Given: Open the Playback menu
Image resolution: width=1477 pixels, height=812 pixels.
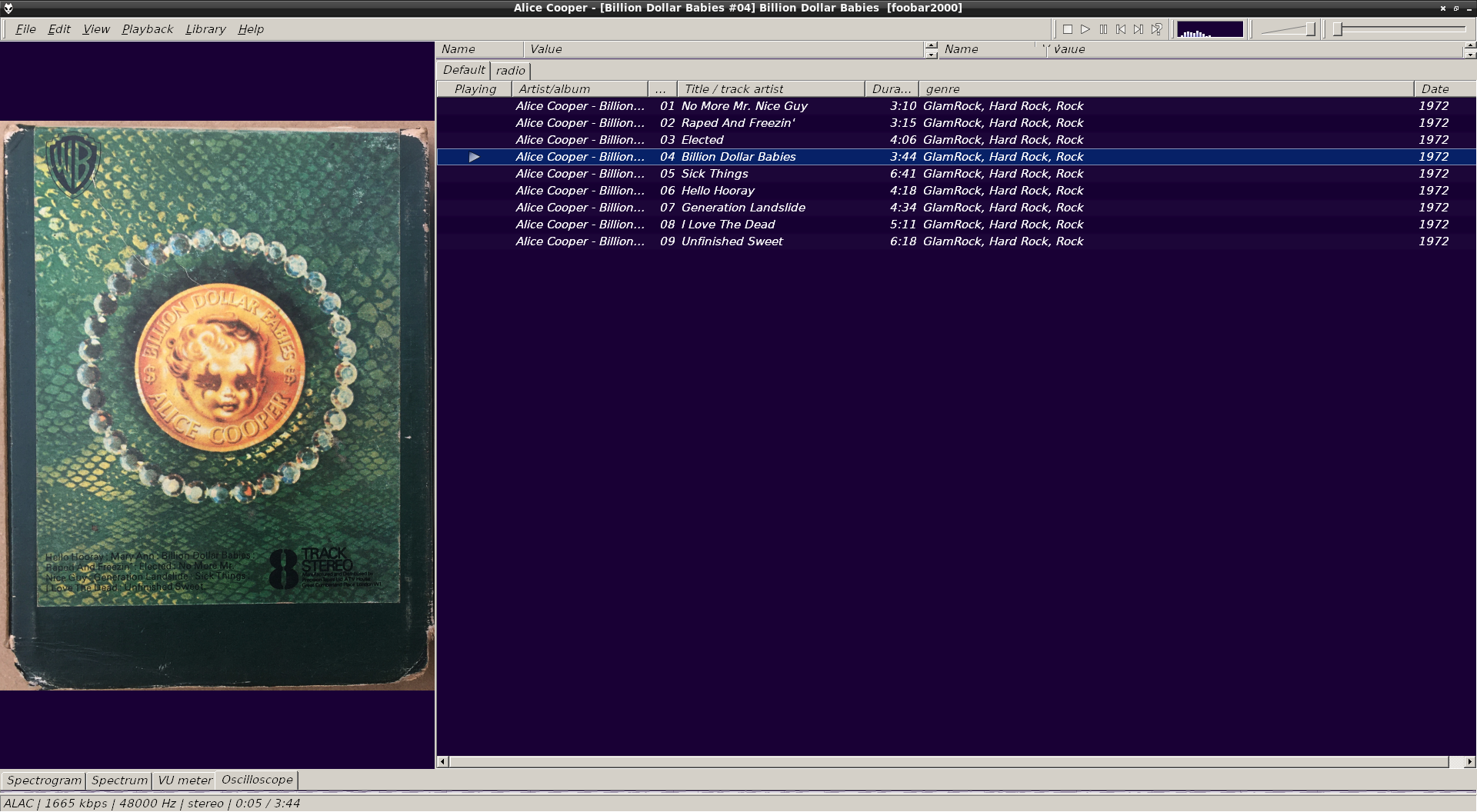Looking at the screenshot, I should click(147, 29).
